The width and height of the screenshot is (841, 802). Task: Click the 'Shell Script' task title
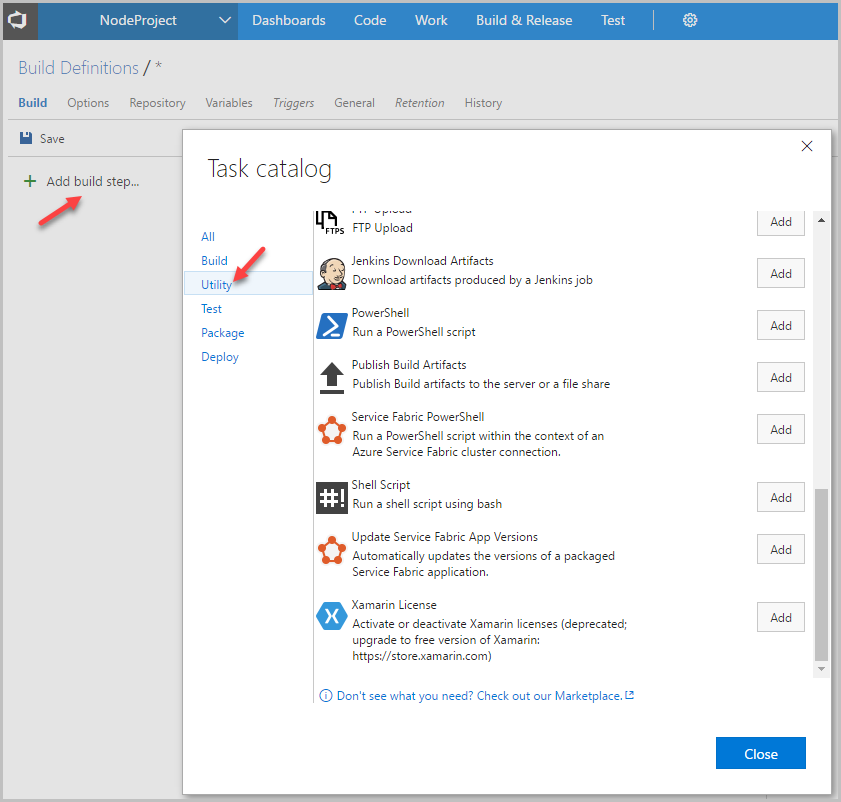pos(381,485)
